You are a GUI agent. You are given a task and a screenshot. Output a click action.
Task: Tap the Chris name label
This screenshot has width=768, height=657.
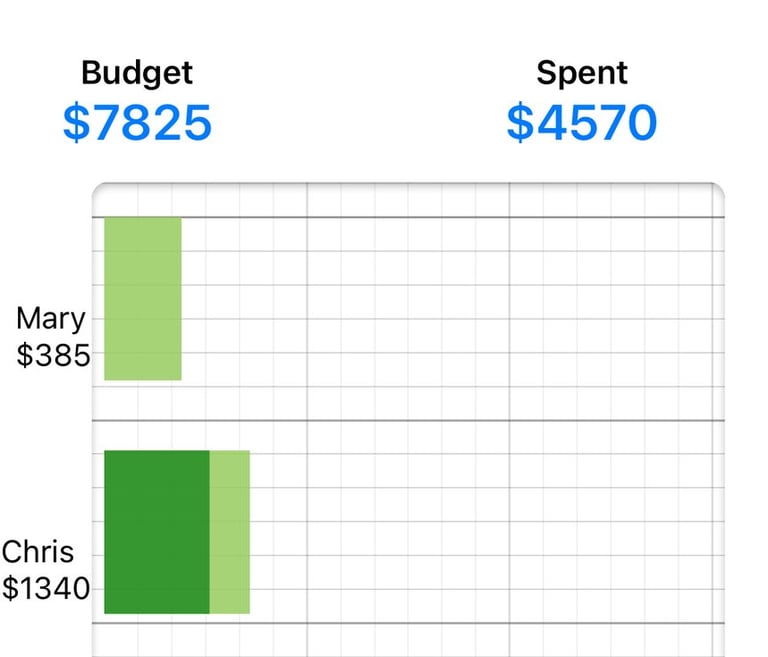click(38, 552)
